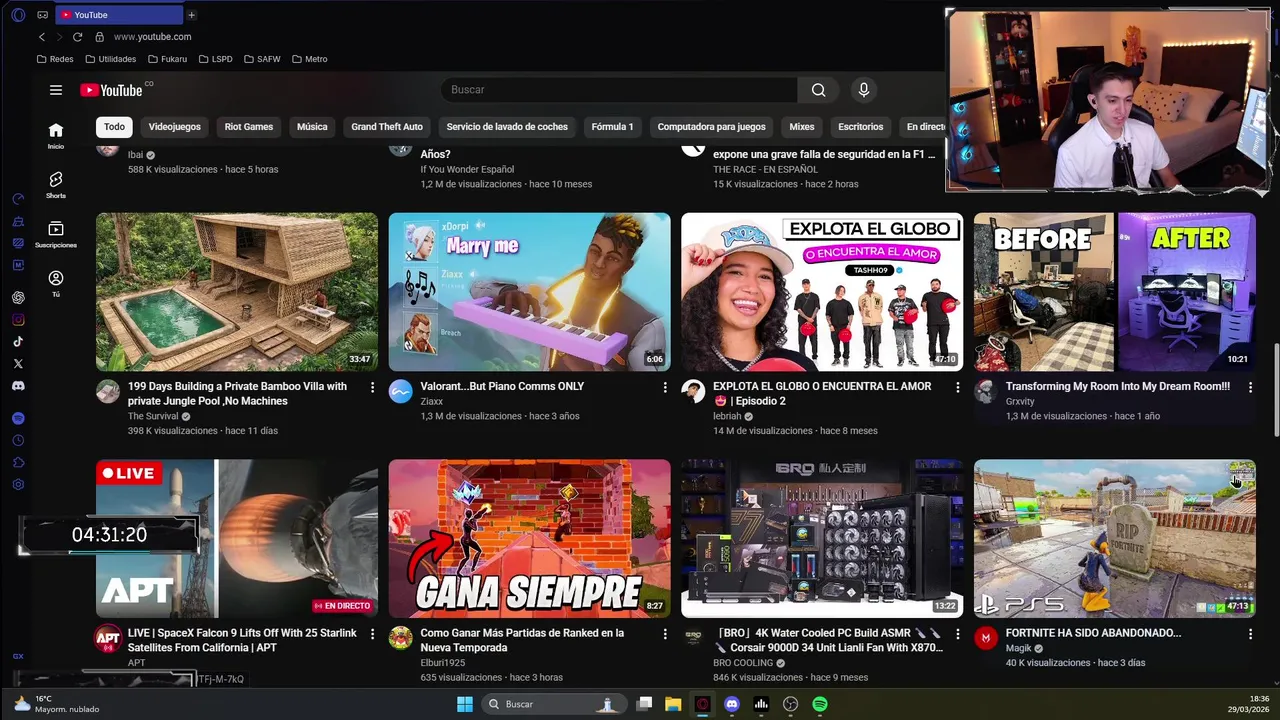1280x720 pixels.
Task: Select the Mixes filter chip
Action: click(x=802, y=127)
